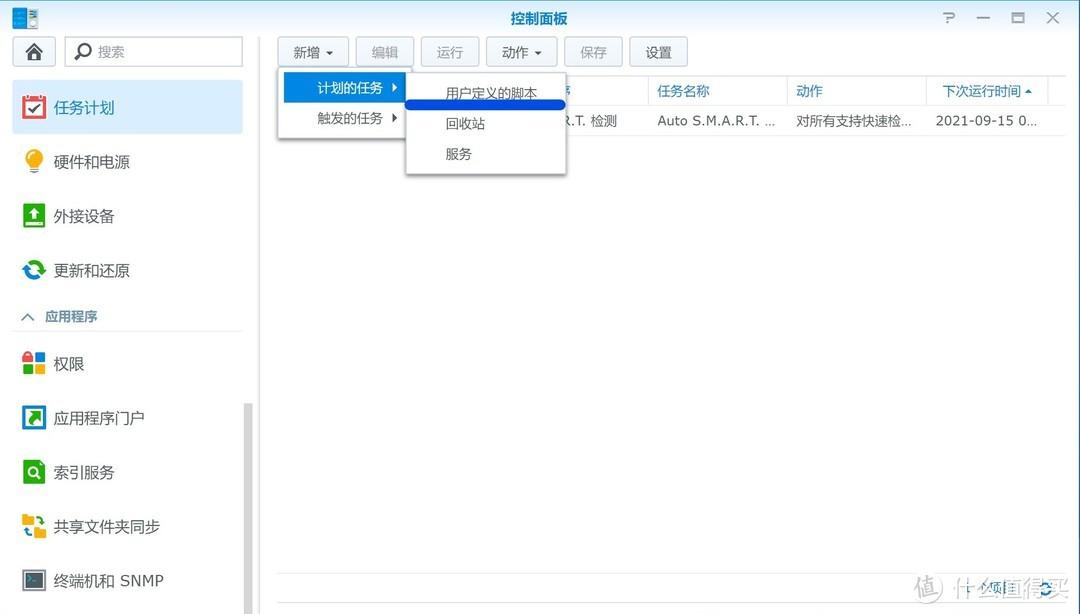Refresh the task list
The width and height of the screenshot is (1080, 614).
pyautogui.click(x=1046, y=589)
